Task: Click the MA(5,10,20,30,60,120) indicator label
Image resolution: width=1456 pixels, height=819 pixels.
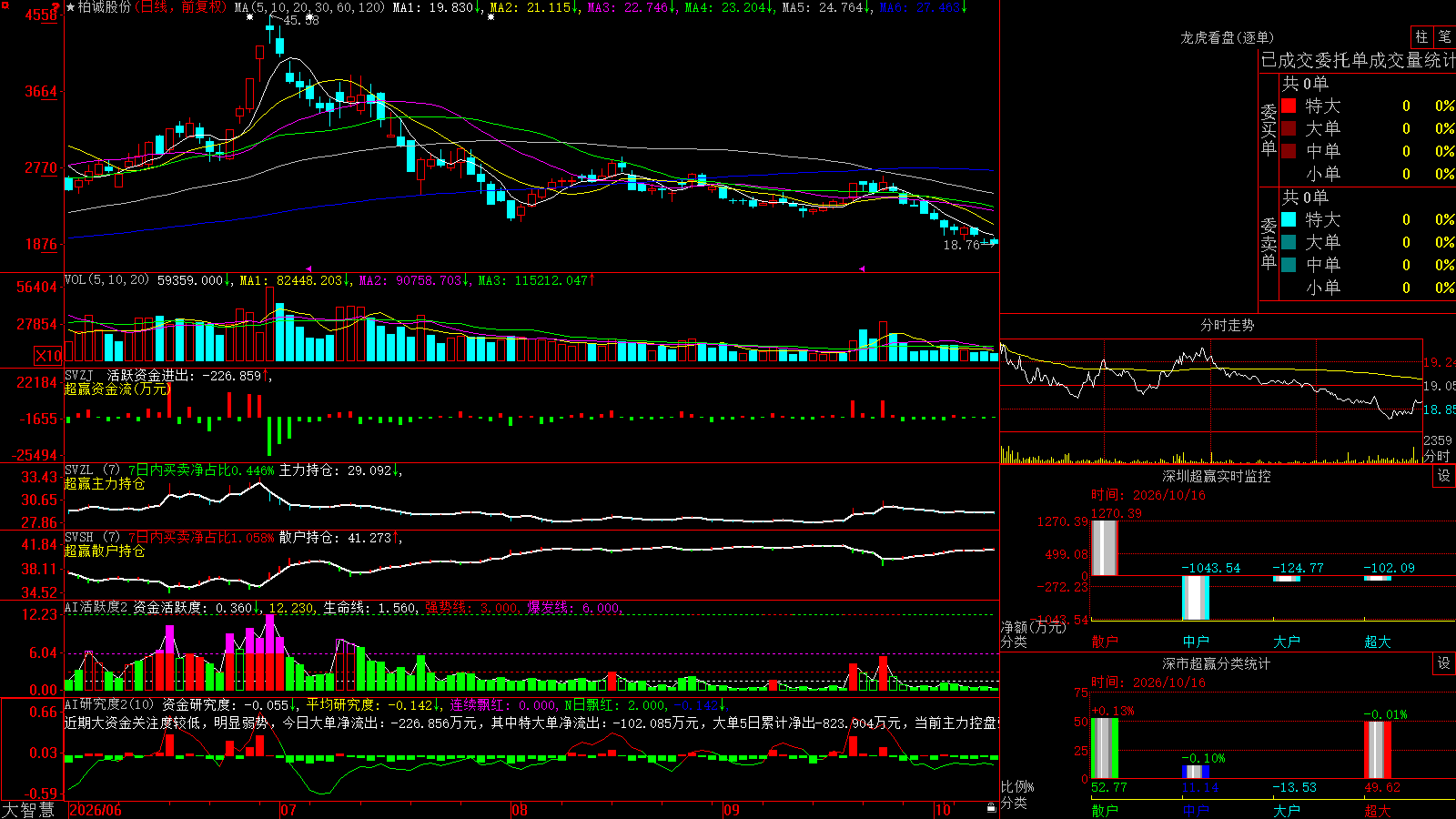Action: click(310, 7)
